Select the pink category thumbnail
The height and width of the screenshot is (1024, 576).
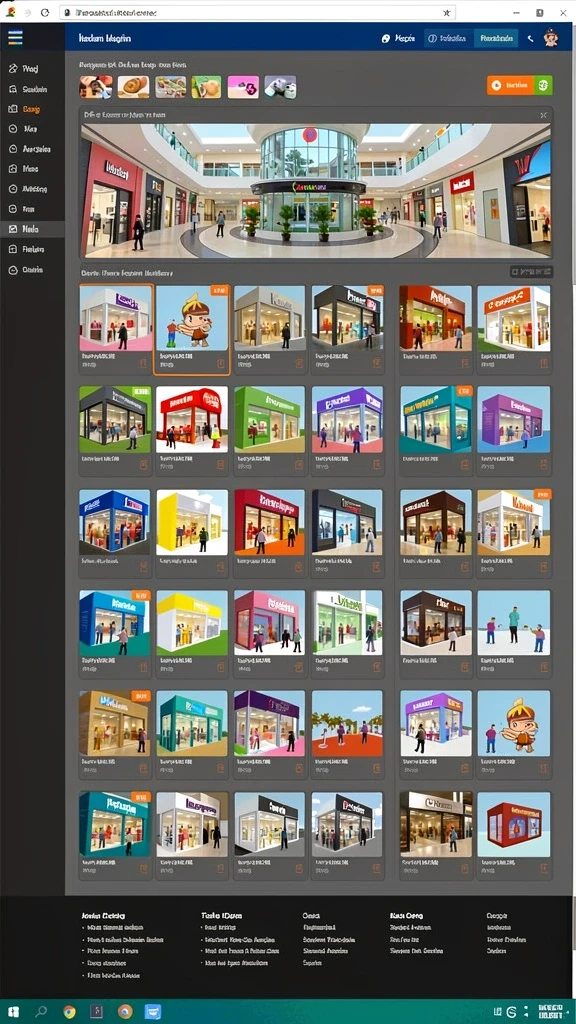coord(243,87)
